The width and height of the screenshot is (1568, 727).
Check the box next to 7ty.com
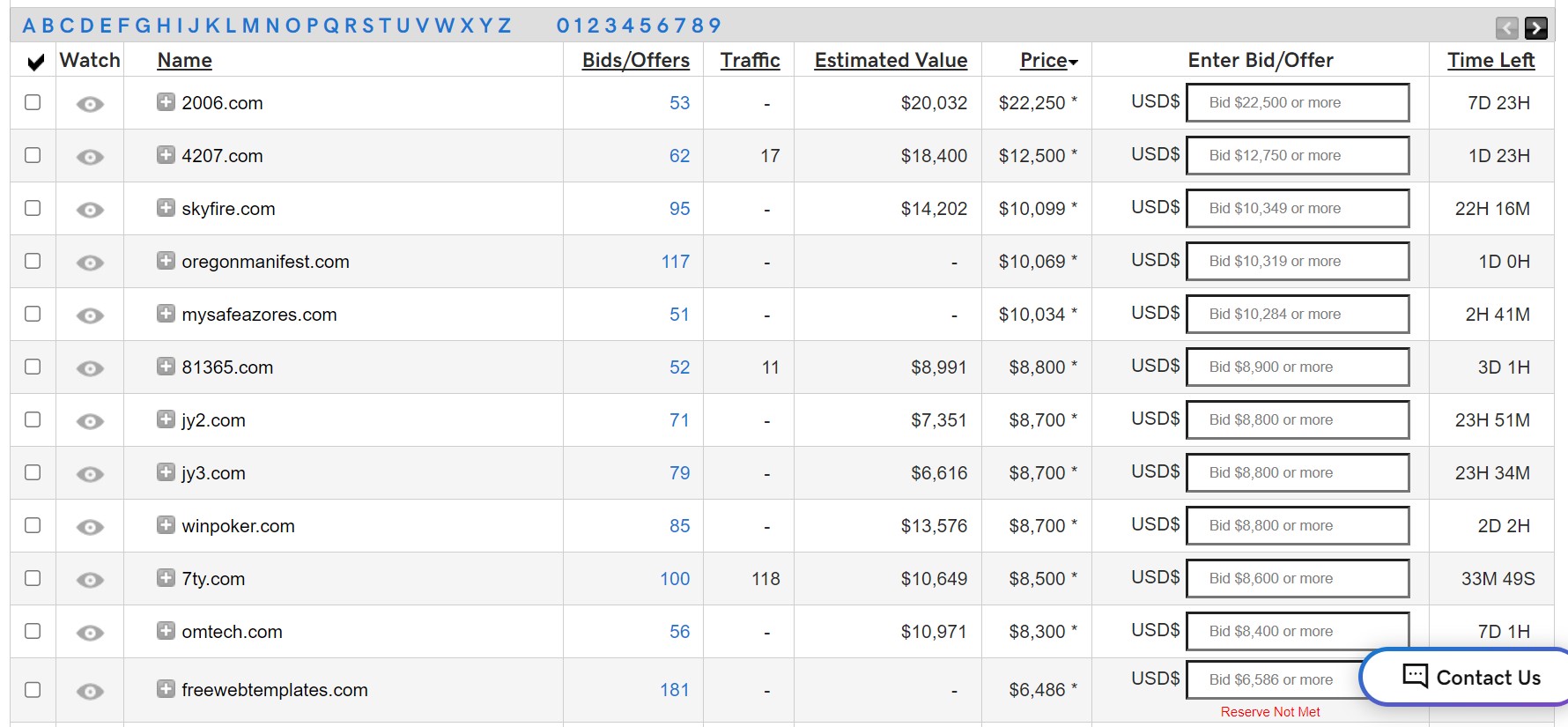pyautogui.click(x=33, y=578)
